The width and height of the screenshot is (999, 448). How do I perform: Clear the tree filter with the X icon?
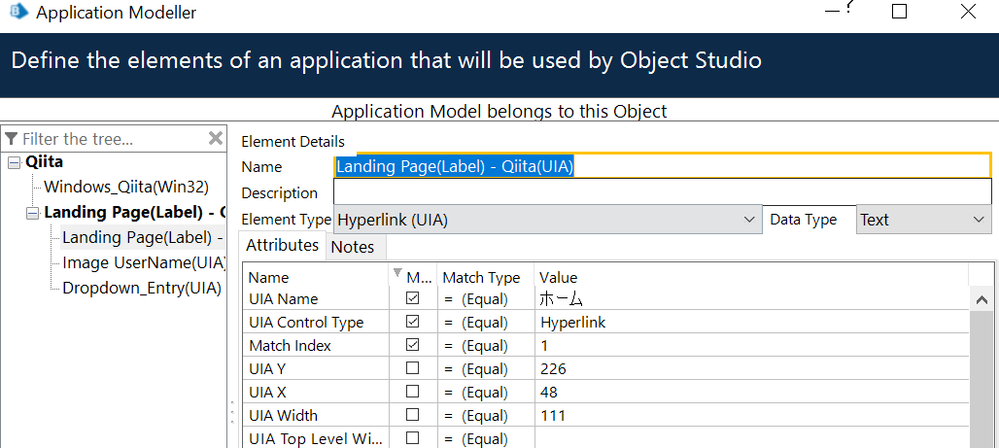click(x=216, y=138)
